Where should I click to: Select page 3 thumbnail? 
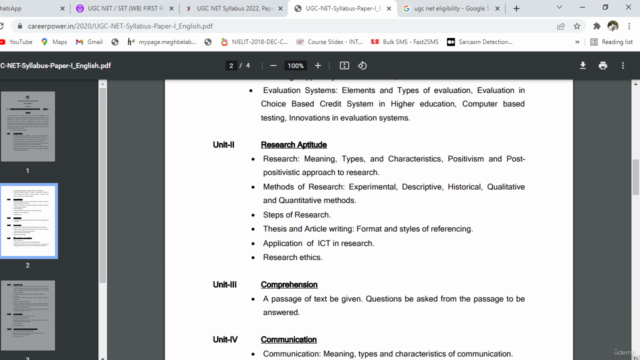pyautogui.click(x=28, y=315)
